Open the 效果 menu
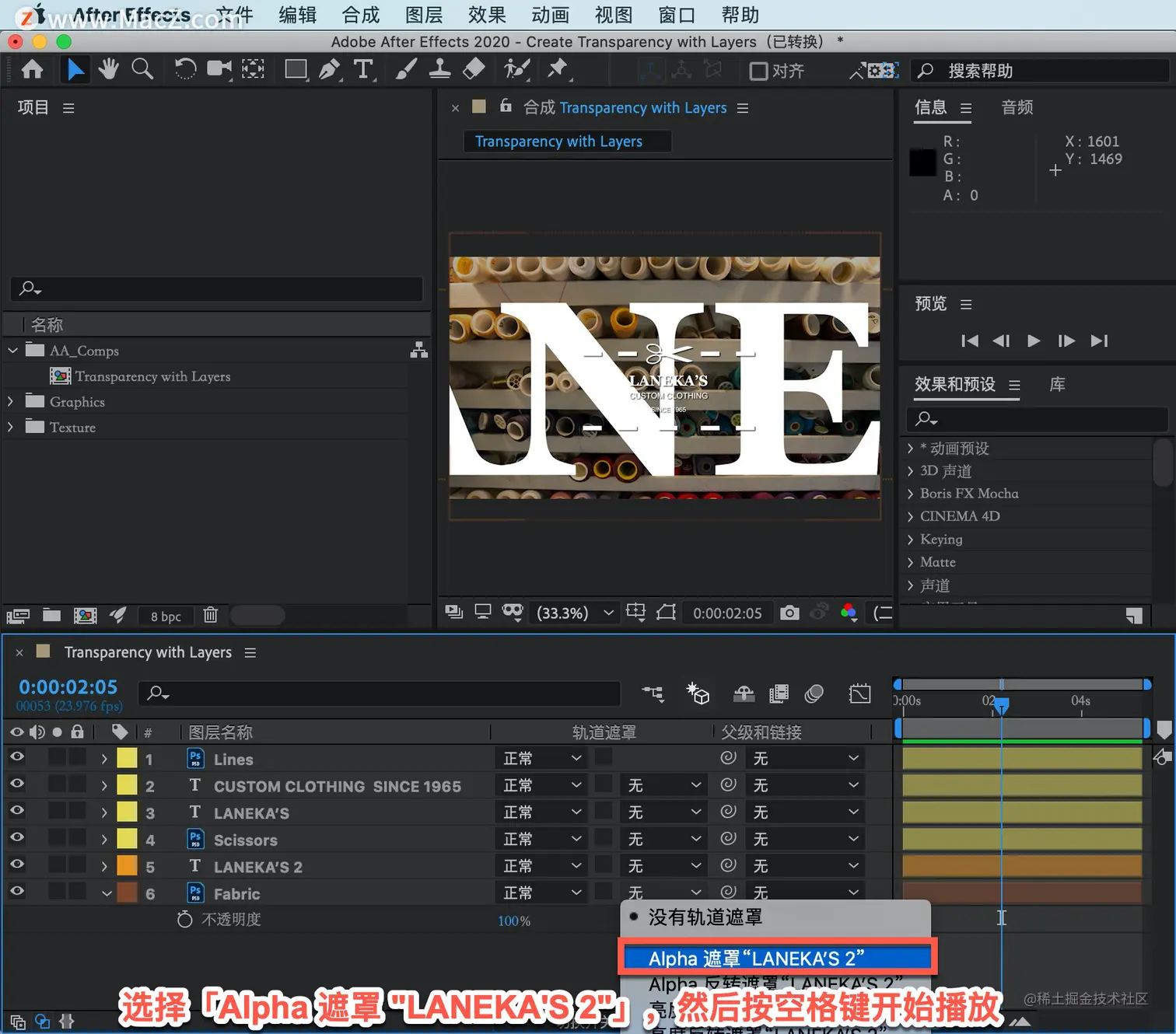 tap(487, 15)
